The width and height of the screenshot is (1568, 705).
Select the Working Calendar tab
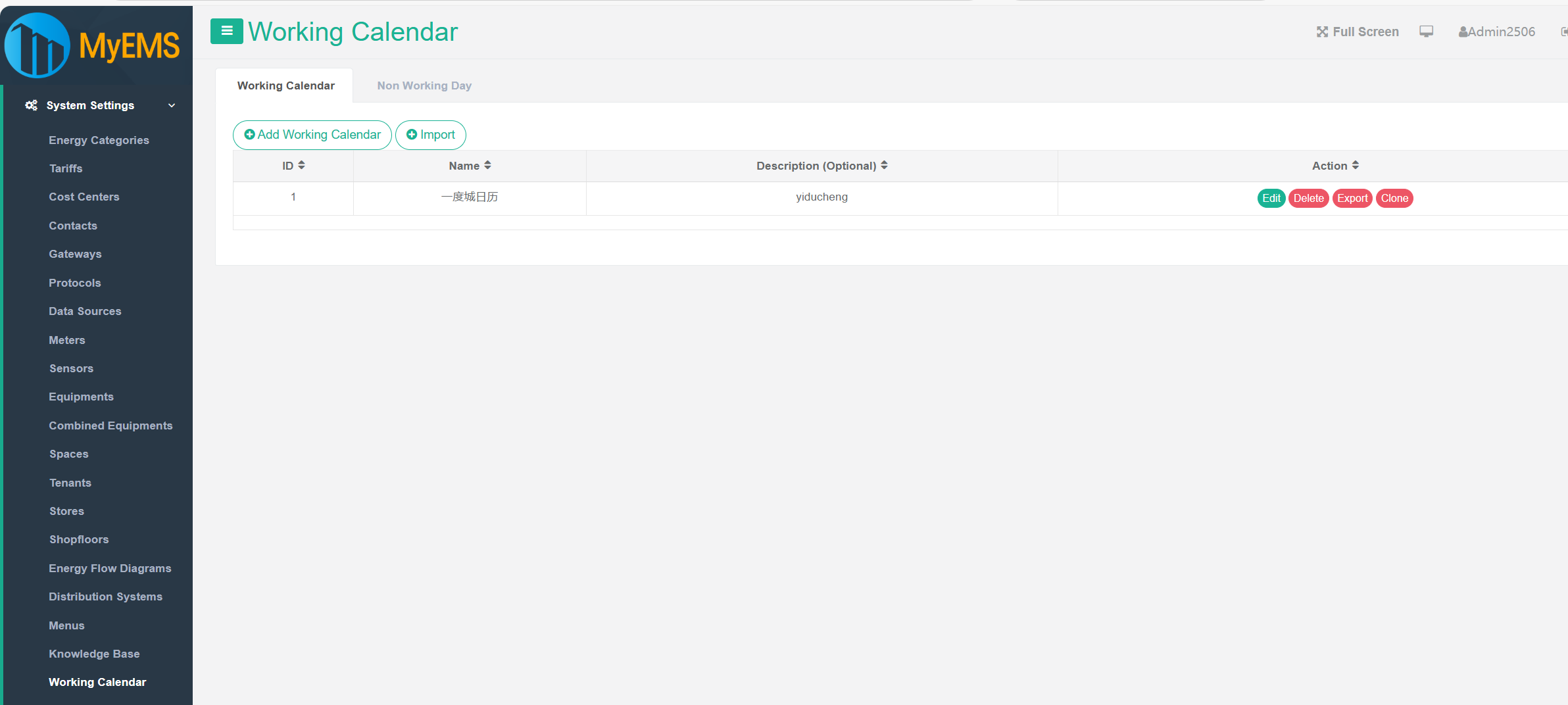point(285,85)
